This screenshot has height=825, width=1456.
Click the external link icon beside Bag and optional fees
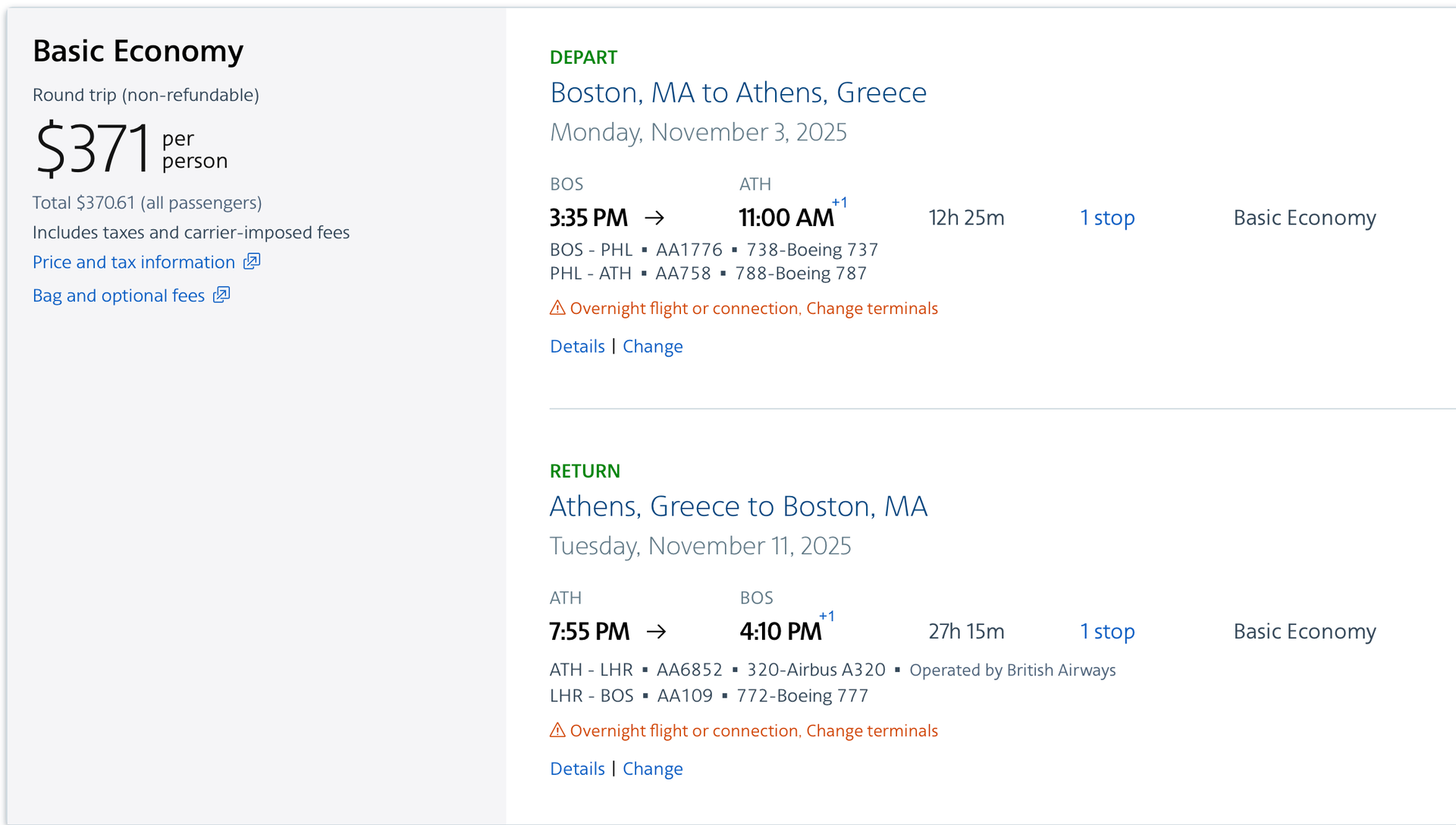[221, 295]
